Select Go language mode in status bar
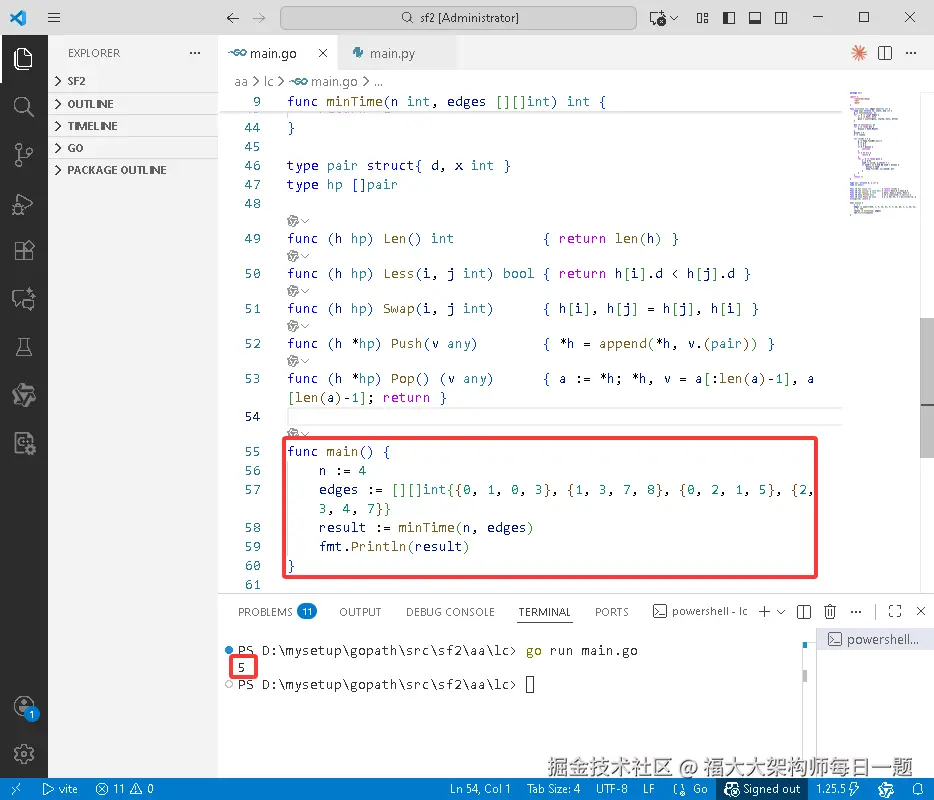 [x=700, y=789]
